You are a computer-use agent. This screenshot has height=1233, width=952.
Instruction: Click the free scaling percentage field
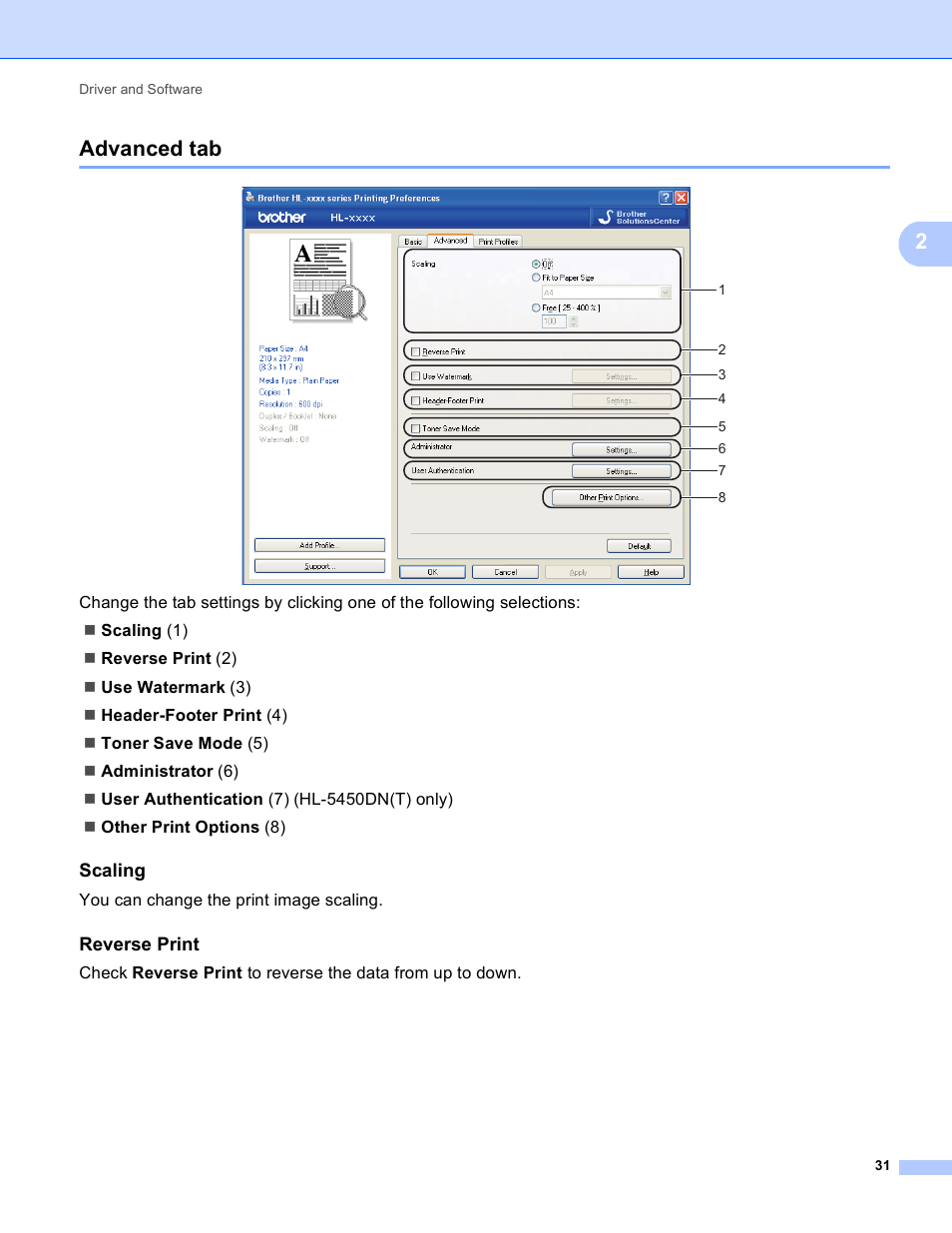click(554, 321)
